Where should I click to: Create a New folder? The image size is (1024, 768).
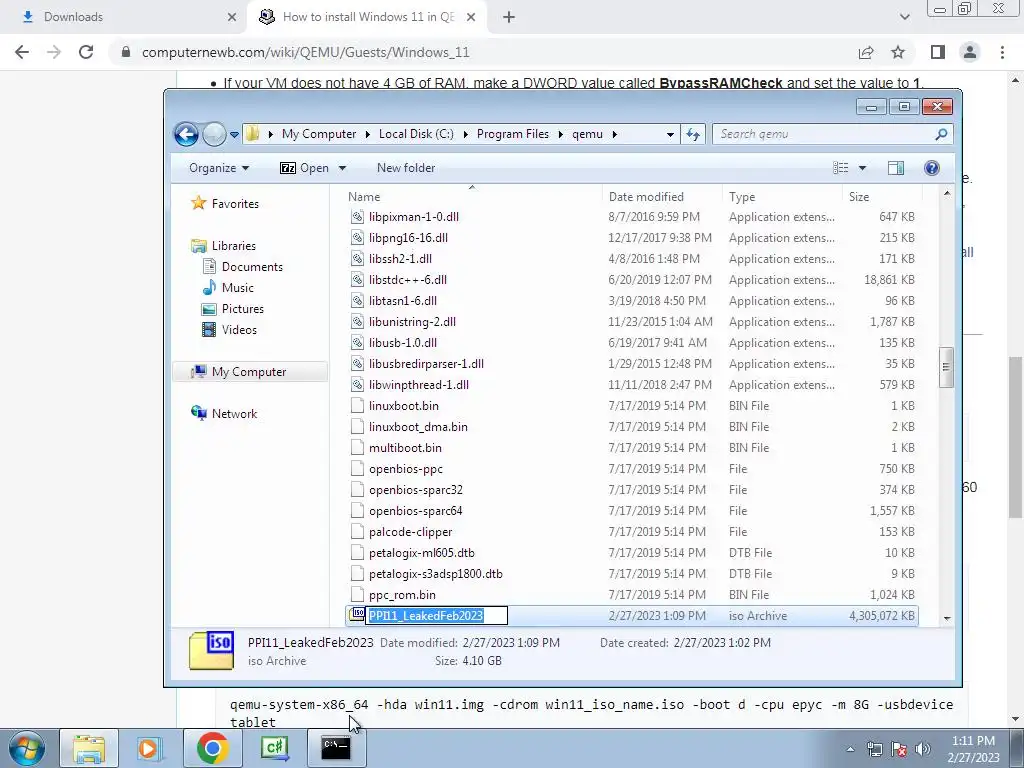[406, 168]
